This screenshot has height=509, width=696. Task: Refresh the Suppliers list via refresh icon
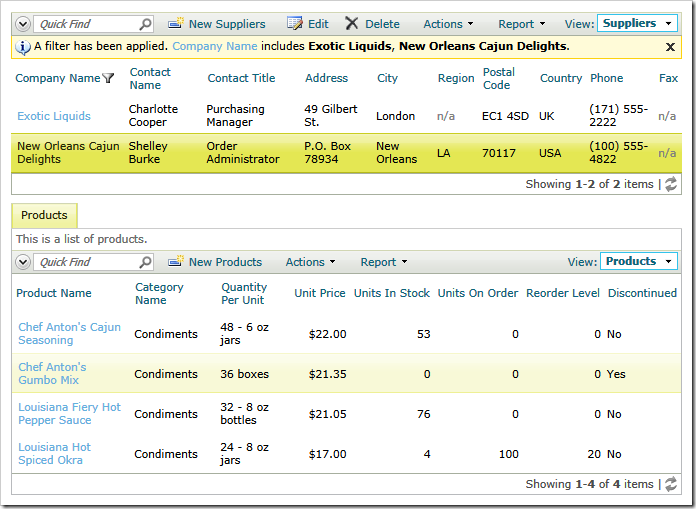tap(671, 184)
